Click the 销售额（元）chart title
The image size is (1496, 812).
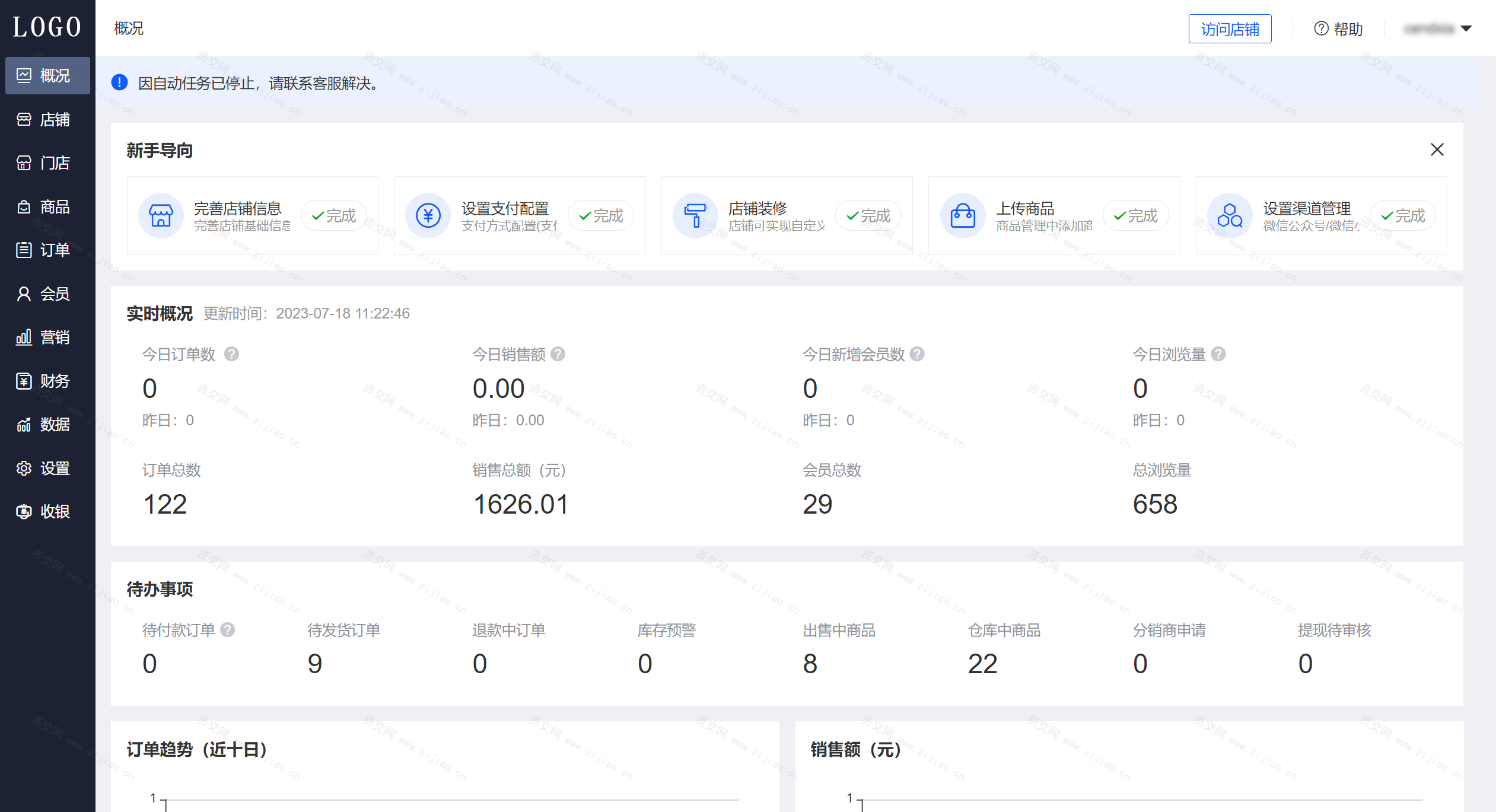point(856,750)
